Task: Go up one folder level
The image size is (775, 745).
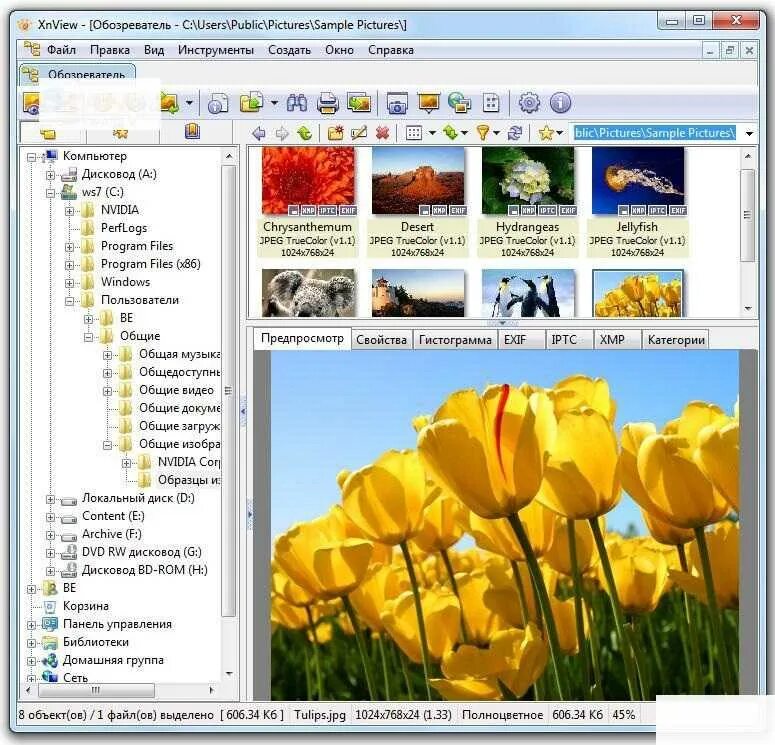Action: pyautogui.click(x=305, y=133)
